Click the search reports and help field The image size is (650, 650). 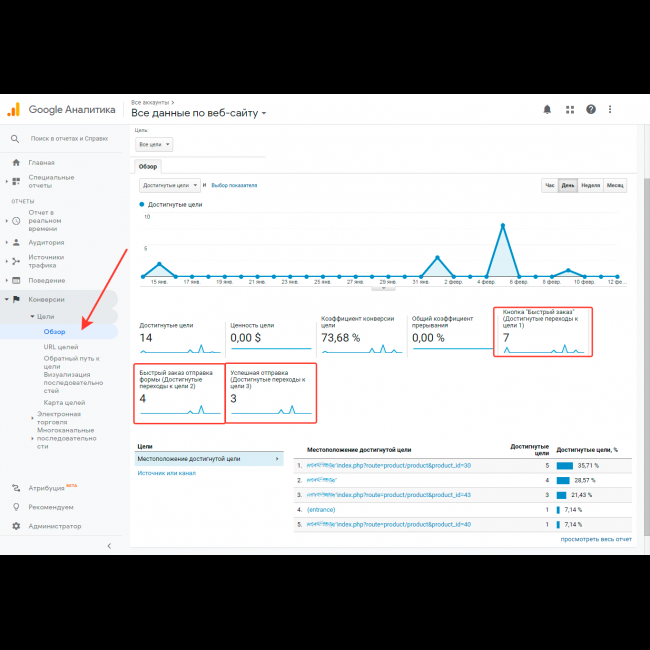pos(69,139)
